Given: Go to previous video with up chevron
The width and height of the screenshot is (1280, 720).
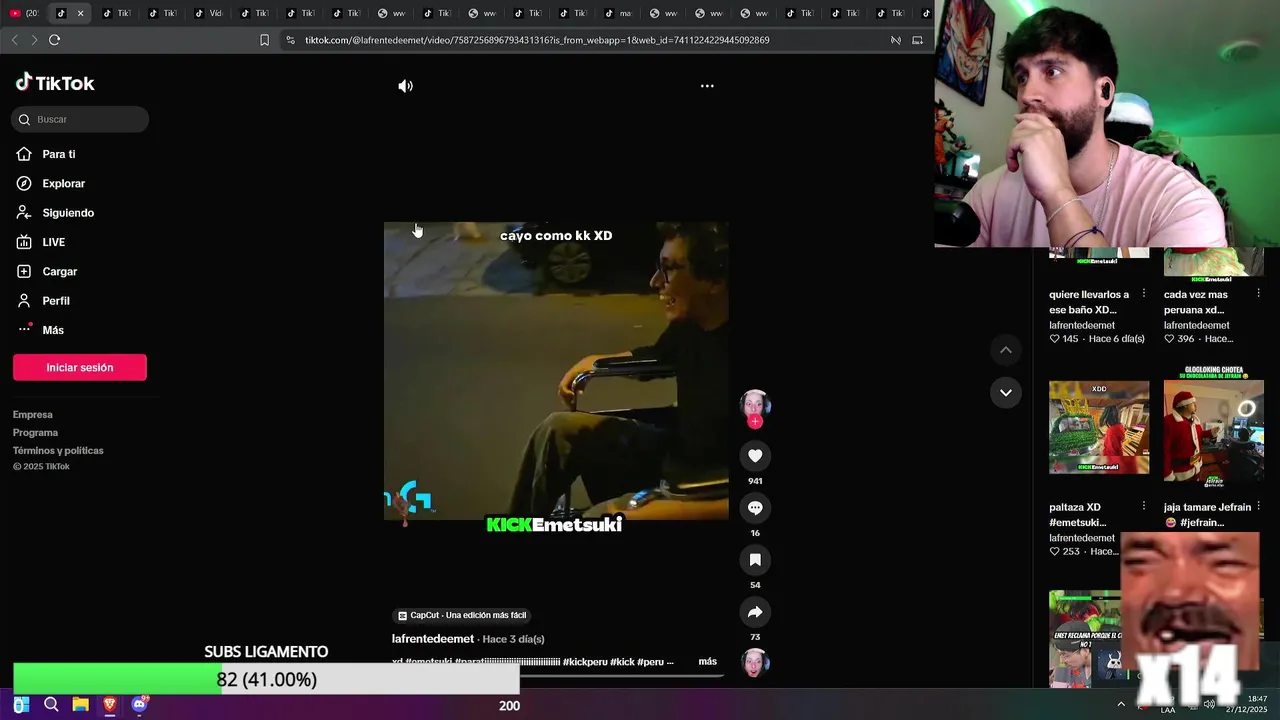Looking at the screenshot, I should (1006, 350).
